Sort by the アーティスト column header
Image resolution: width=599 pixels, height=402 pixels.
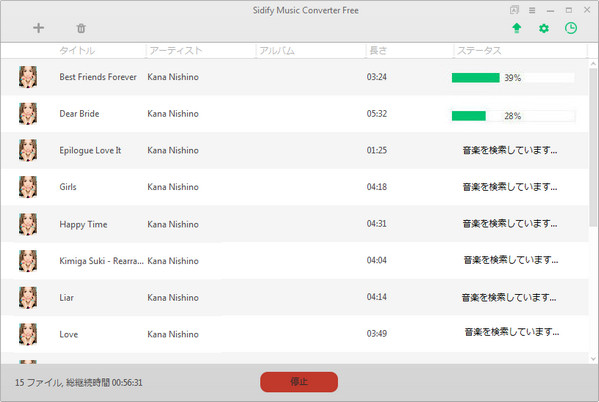176,50
